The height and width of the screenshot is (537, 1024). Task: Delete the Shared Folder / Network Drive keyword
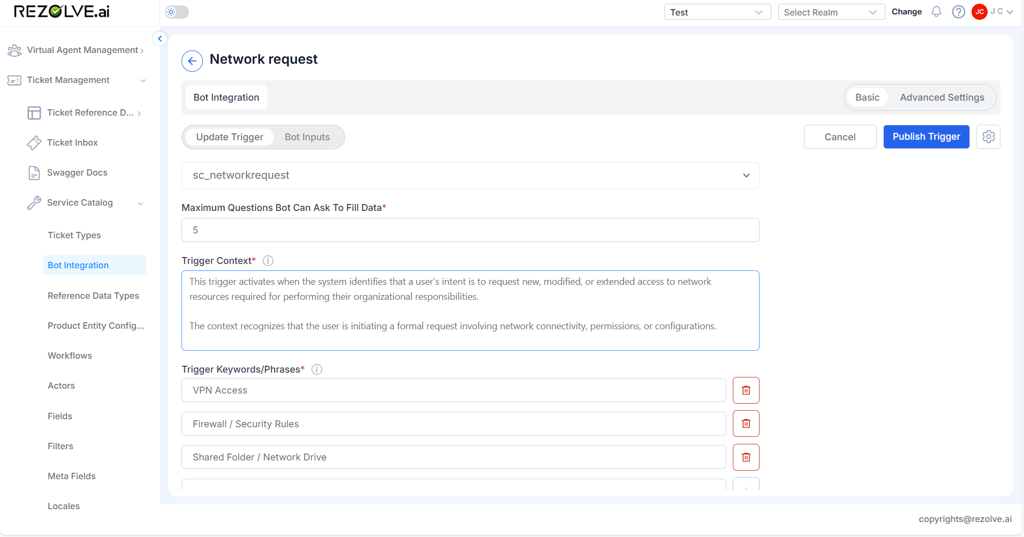click(x=746, y=457)
